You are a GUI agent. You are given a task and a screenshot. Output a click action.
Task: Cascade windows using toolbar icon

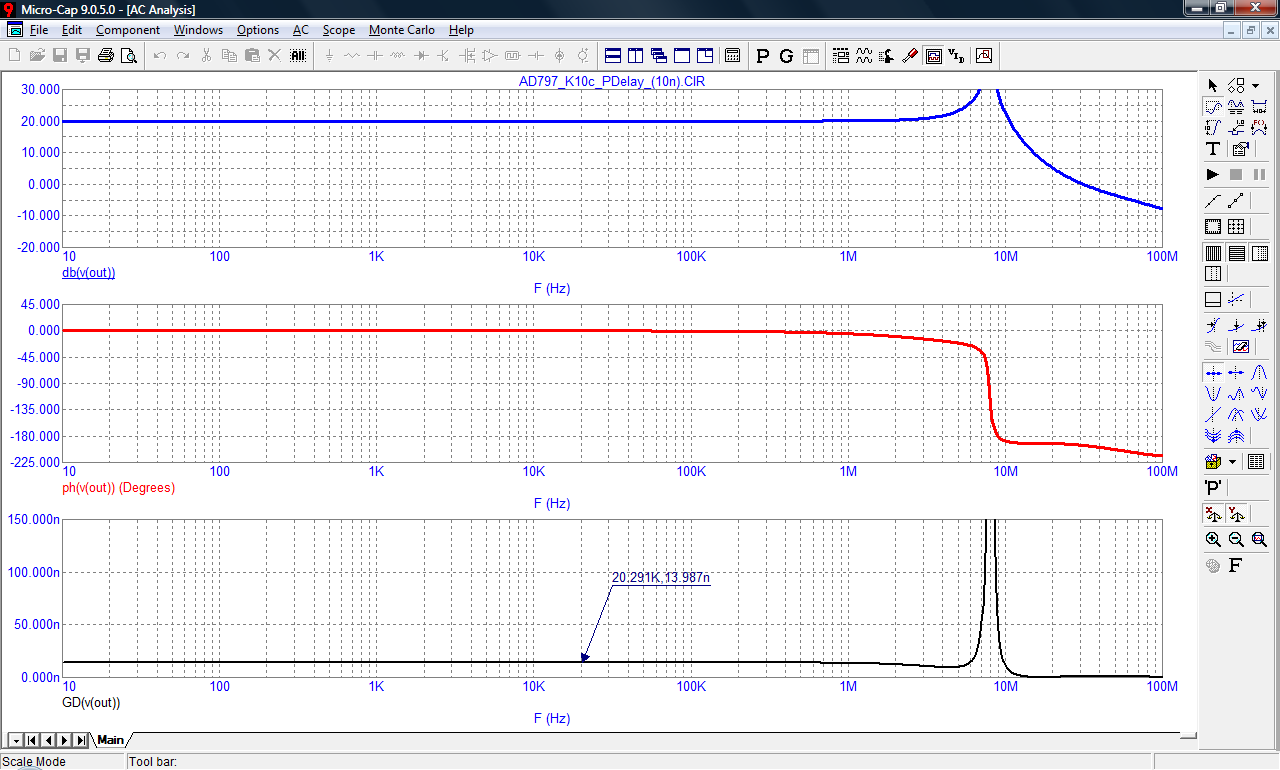pyautogui.click(x=659, y=56)
